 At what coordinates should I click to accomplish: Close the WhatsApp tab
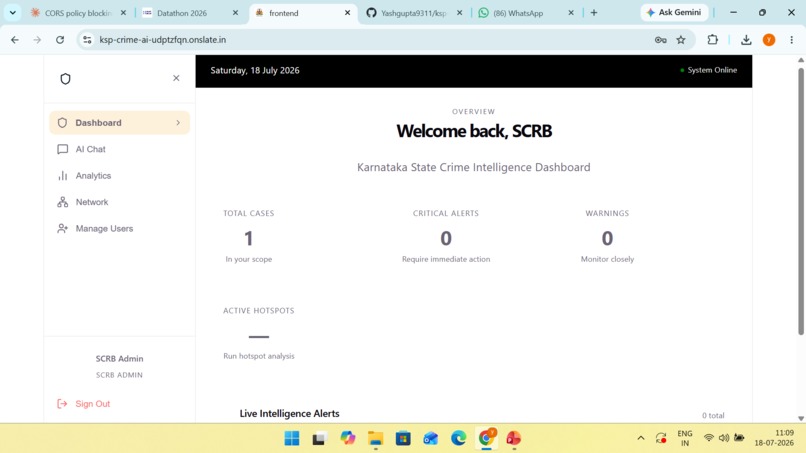coord(571,13)
